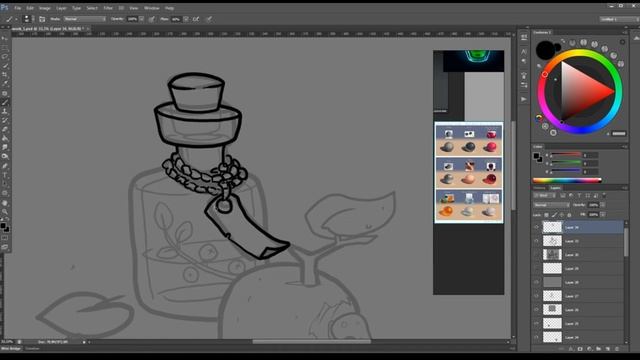Create a new adjustment layer icon
The width and height of the screenshot is (640, 360).
coord(589,349)
